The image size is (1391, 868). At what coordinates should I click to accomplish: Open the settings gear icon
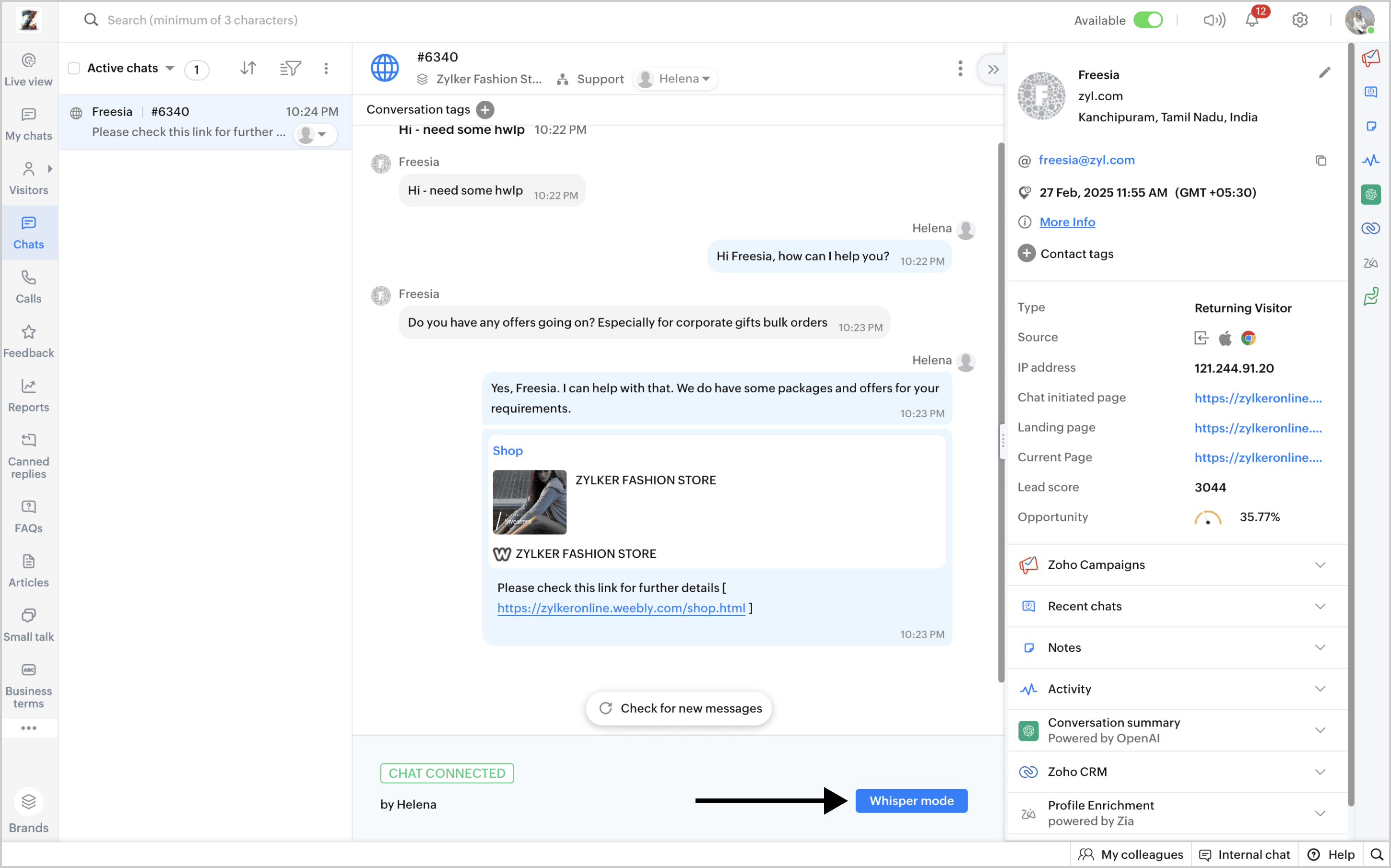[1300, 20]
